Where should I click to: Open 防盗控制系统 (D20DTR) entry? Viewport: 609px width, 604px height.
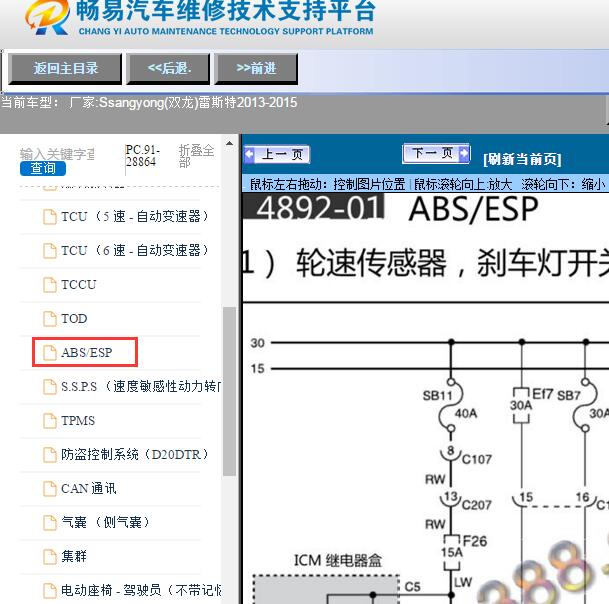point(135,454)
